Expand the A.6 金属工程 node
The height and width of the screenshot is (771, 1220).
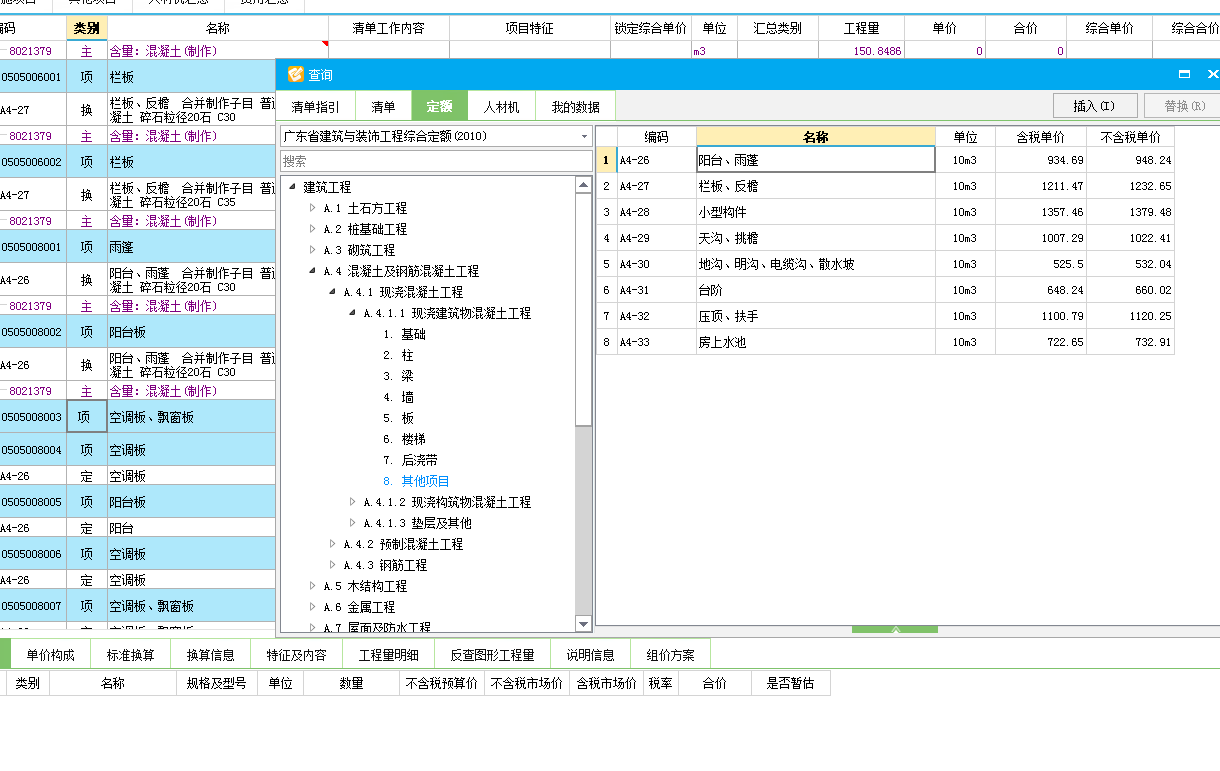(x=312, y=607)
